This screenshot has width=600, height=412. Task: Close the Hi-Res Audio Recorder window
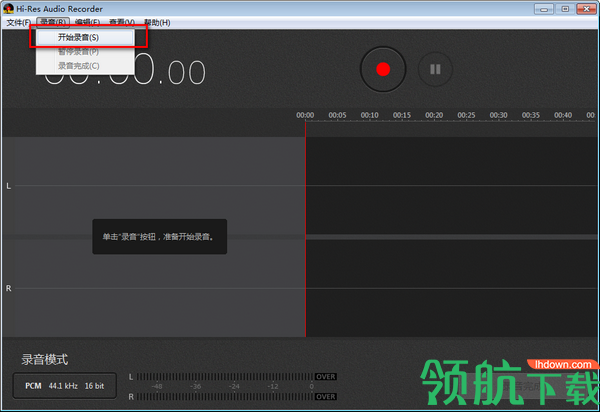click(586, 9)
